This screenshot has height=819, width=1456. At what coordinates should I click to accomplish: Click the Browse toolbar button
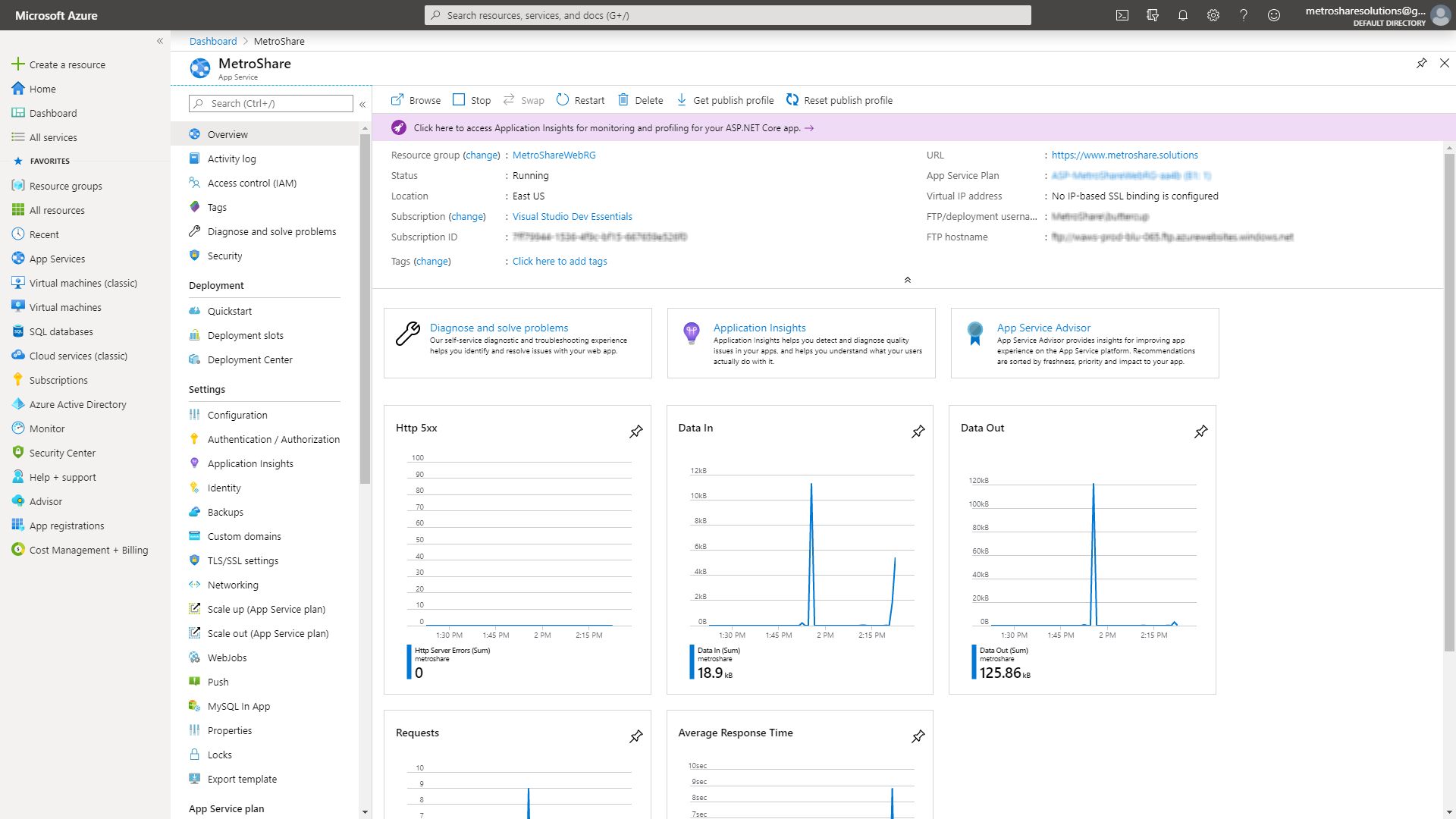(x=416, y=100)
